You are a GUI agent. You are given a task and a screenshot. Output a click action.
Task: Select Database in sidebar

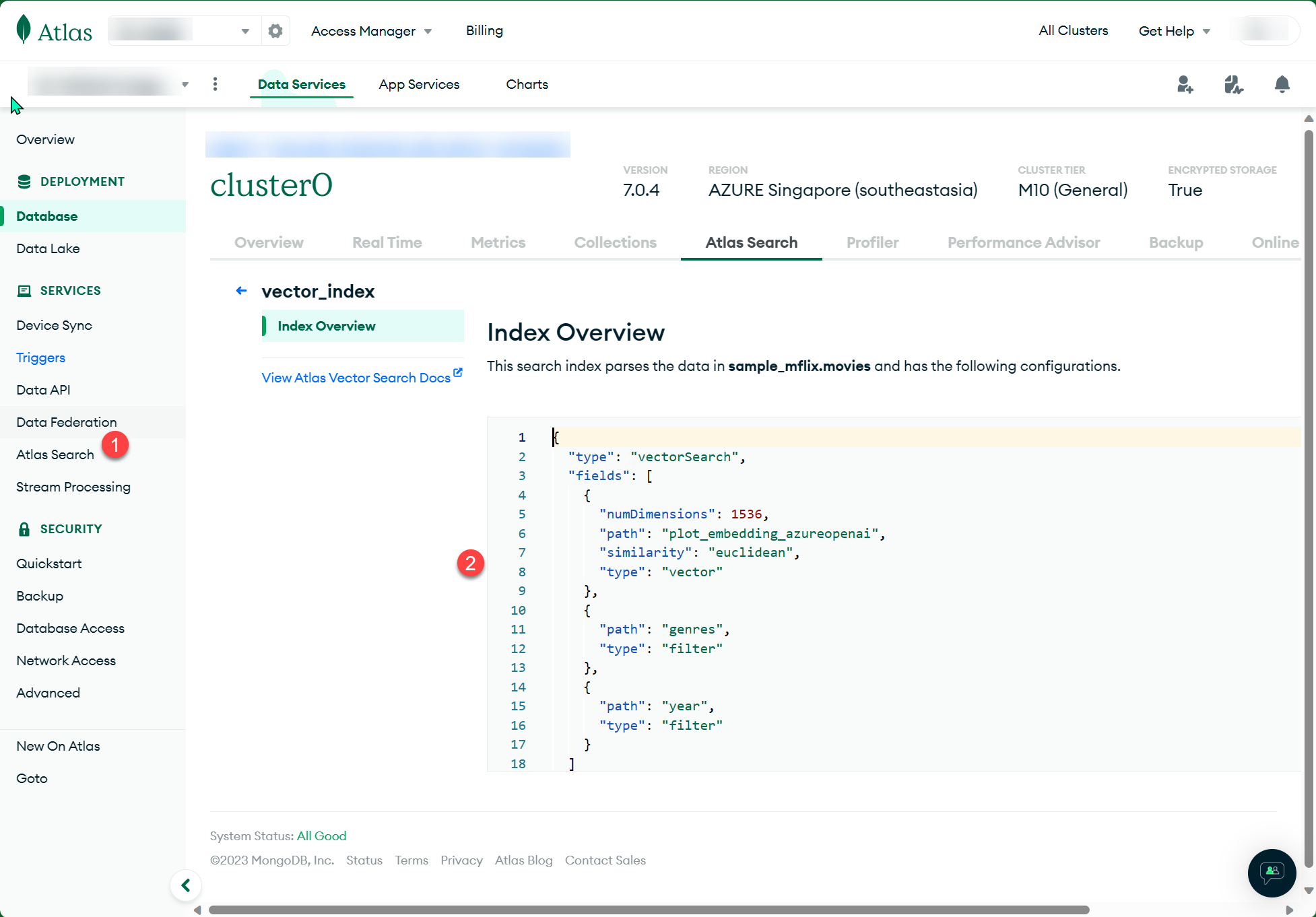coord(93,216)
